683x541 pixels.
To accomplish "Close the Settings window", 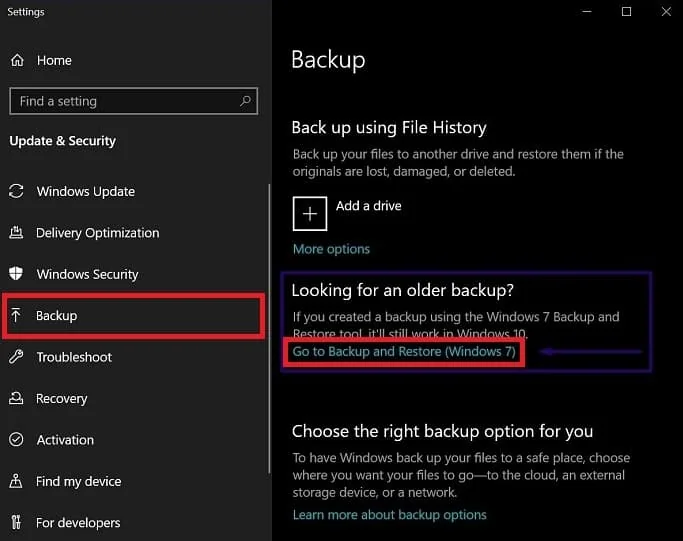I will (666, 12).
